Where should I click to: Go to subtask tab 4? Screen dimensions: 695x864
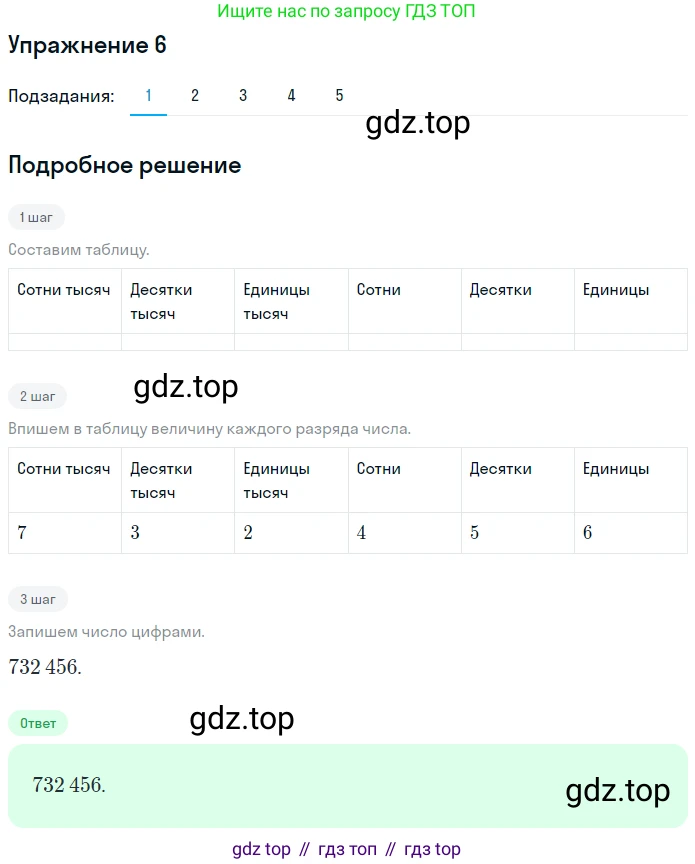291,96
